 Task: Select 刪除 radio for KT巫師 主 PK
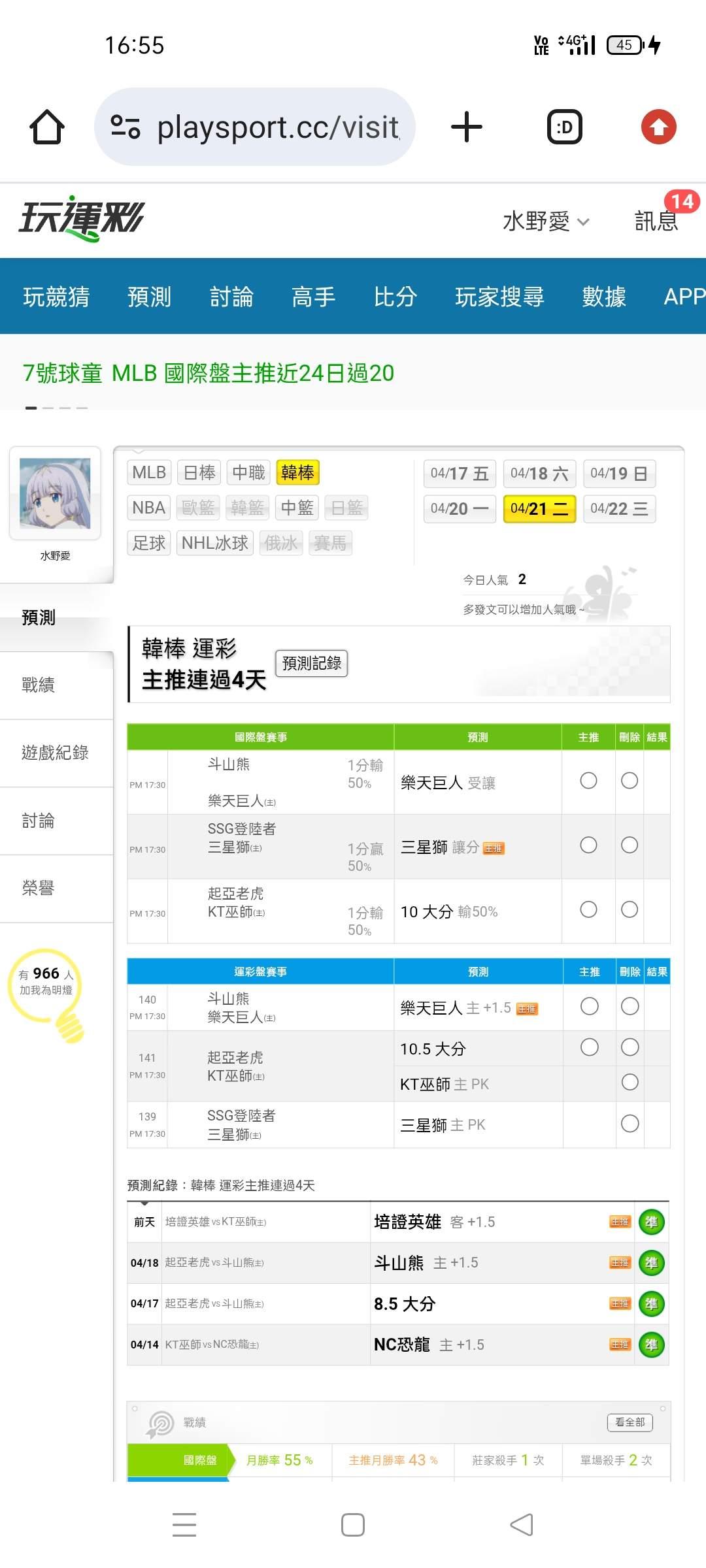click(x=630, y=1083)
